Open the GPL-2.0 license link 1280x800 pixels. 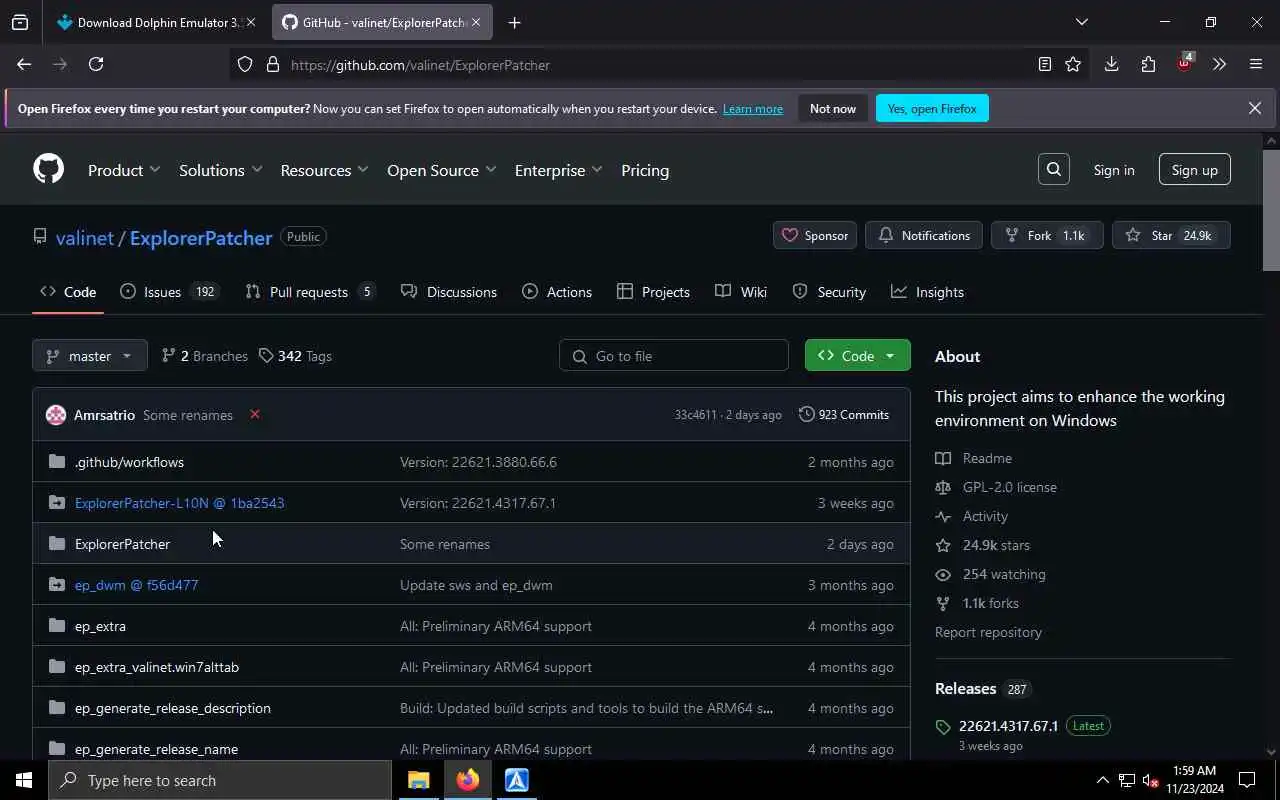(1009, 487)
